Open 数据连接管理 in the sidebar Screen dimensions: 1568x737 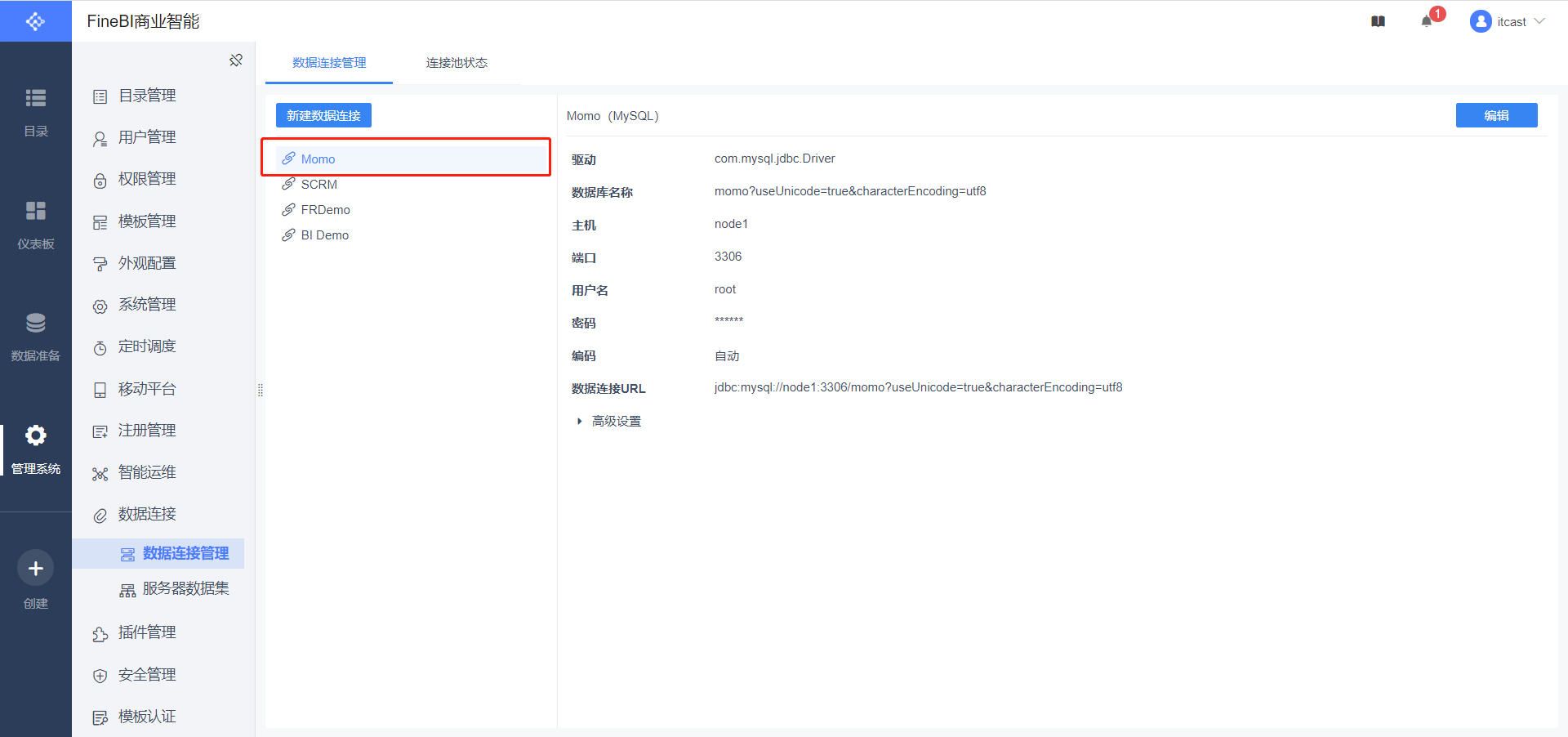pyautogui.click(x=158, y=553)
